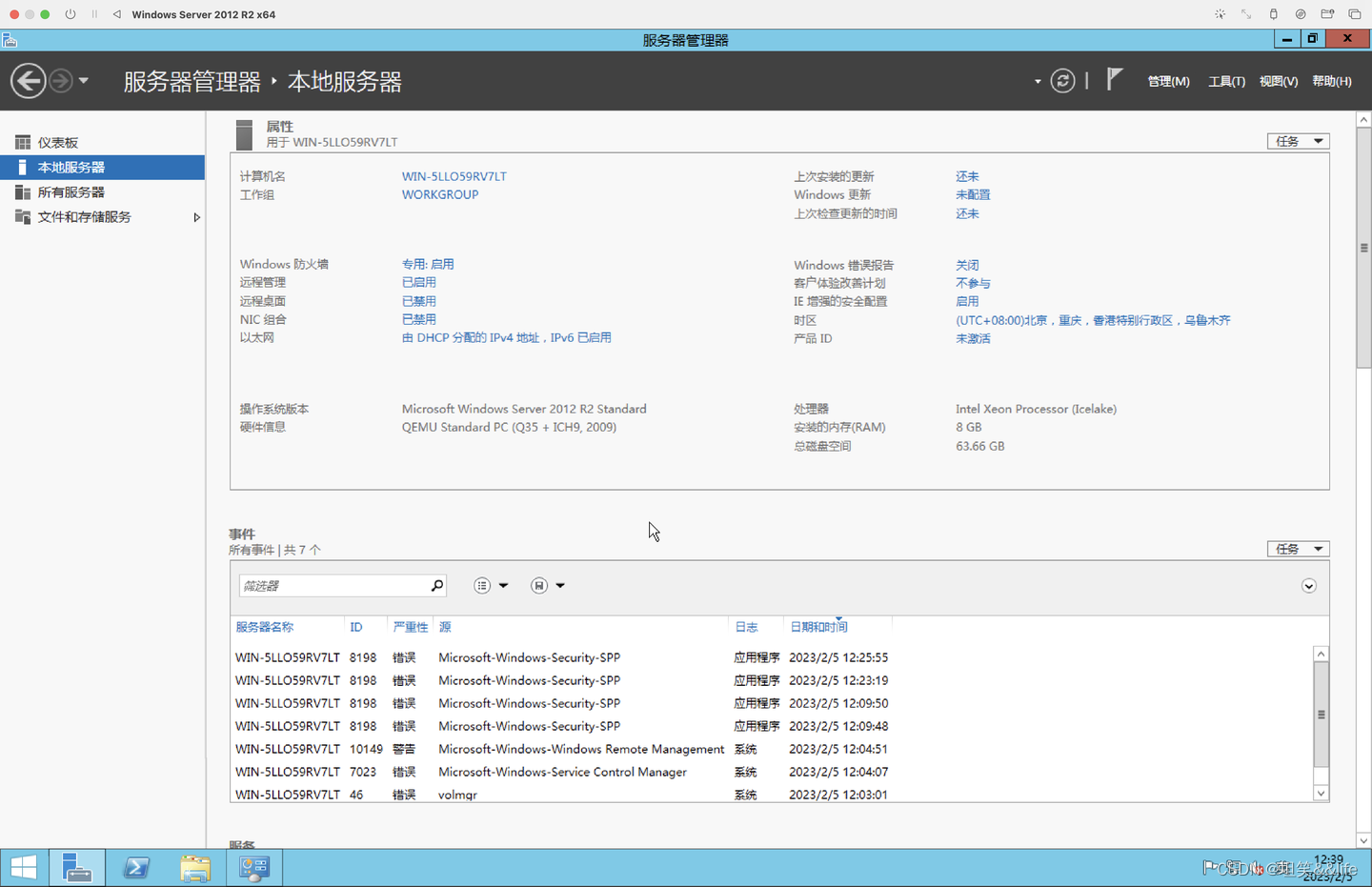This screenshot has width=1372, height=887.
Task: Expand events filter chevron at right
Action: click(1309, 586)
